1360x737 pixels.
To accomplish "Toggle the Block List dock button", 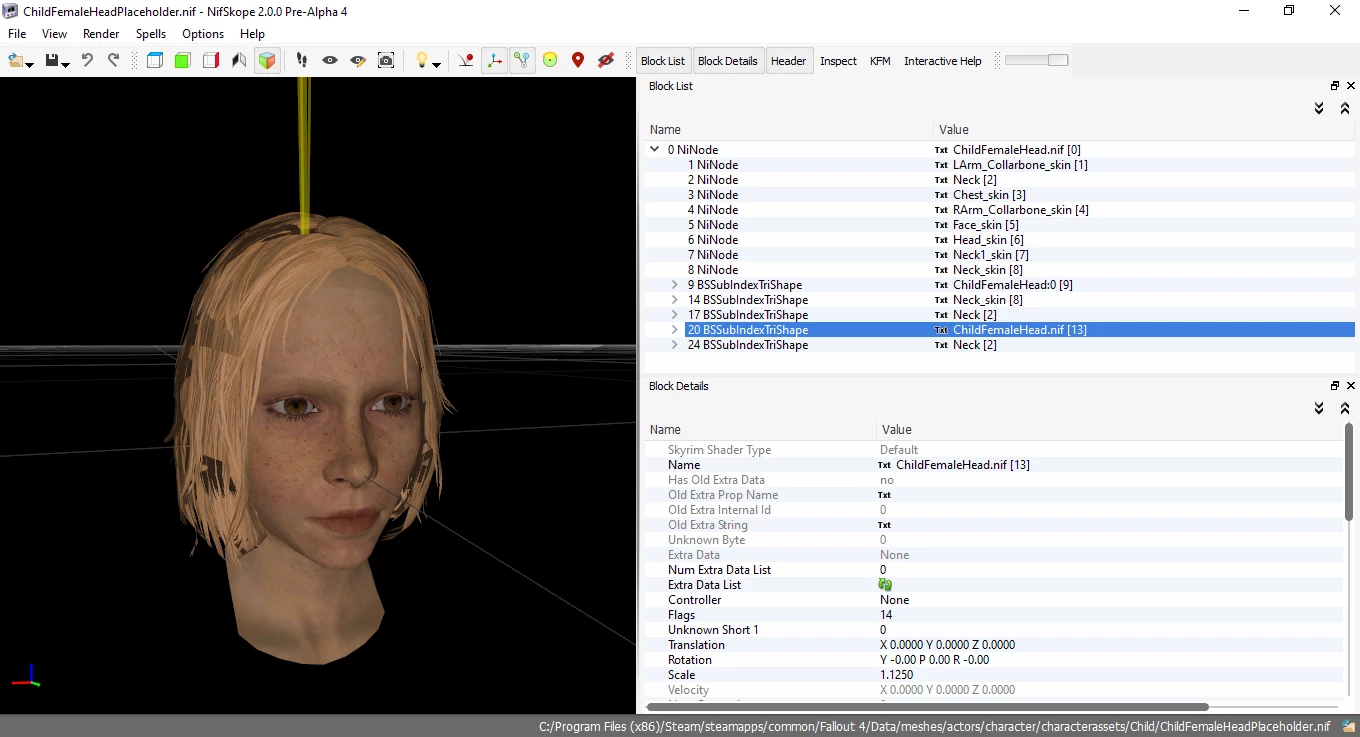I will 663,61.
